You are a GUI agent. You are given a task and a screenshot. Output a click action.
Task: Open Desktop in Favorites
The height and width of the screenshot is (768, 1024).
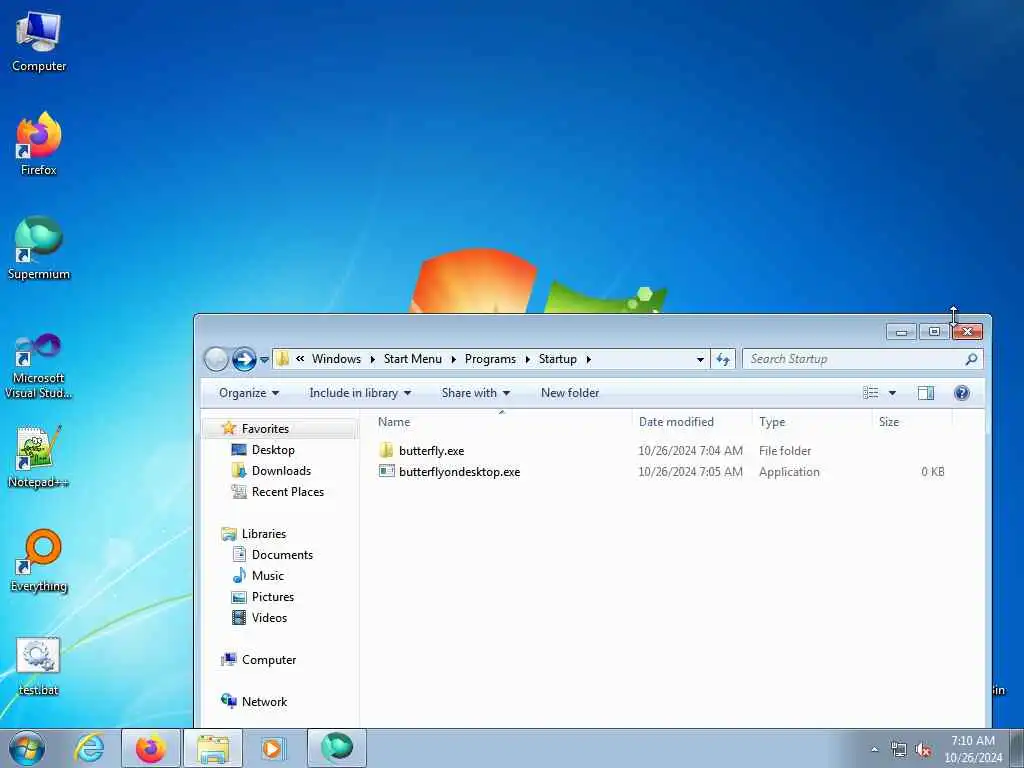(x=273, y=450)
